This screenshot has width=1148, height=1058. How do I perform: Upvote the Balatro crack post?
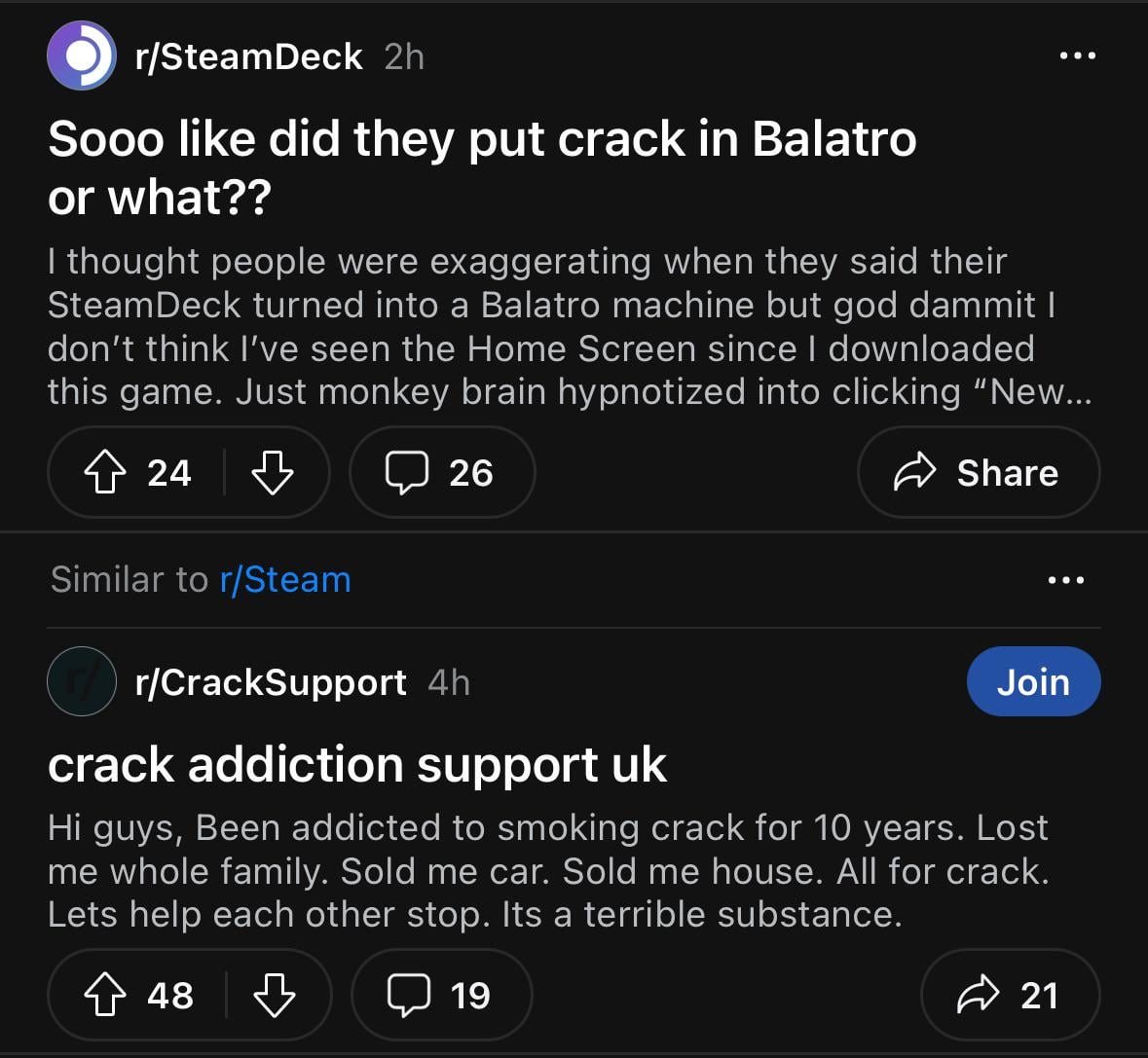pyautogui.click(x=105, y=473)
